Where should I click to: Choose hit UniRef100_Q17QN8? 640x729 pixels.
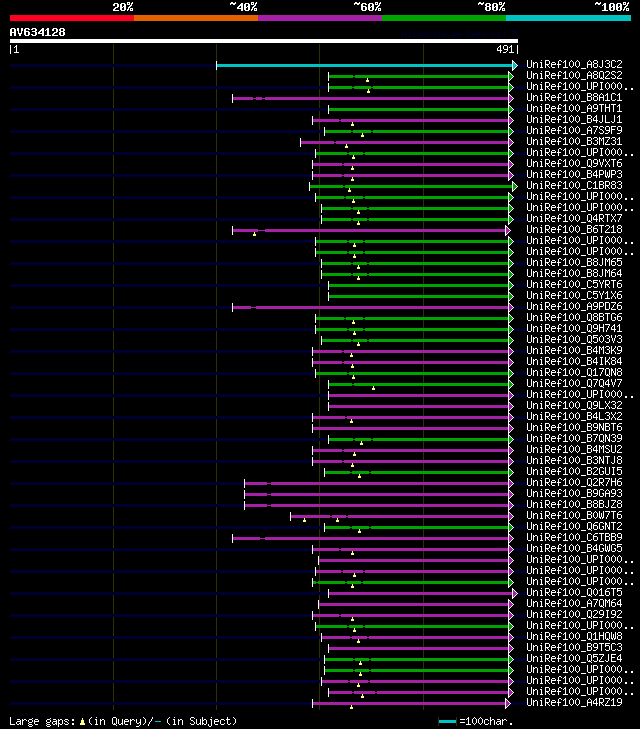574,372
